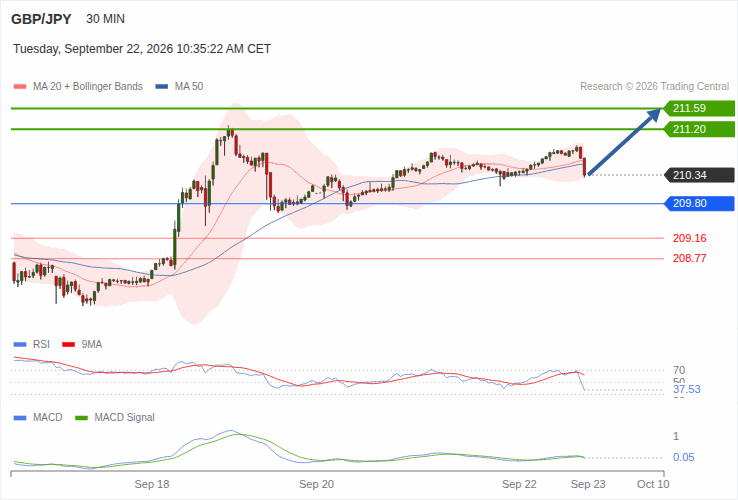Click the MACD value 0.05 label
738x500 pixels.
click(x=683, y=457)
